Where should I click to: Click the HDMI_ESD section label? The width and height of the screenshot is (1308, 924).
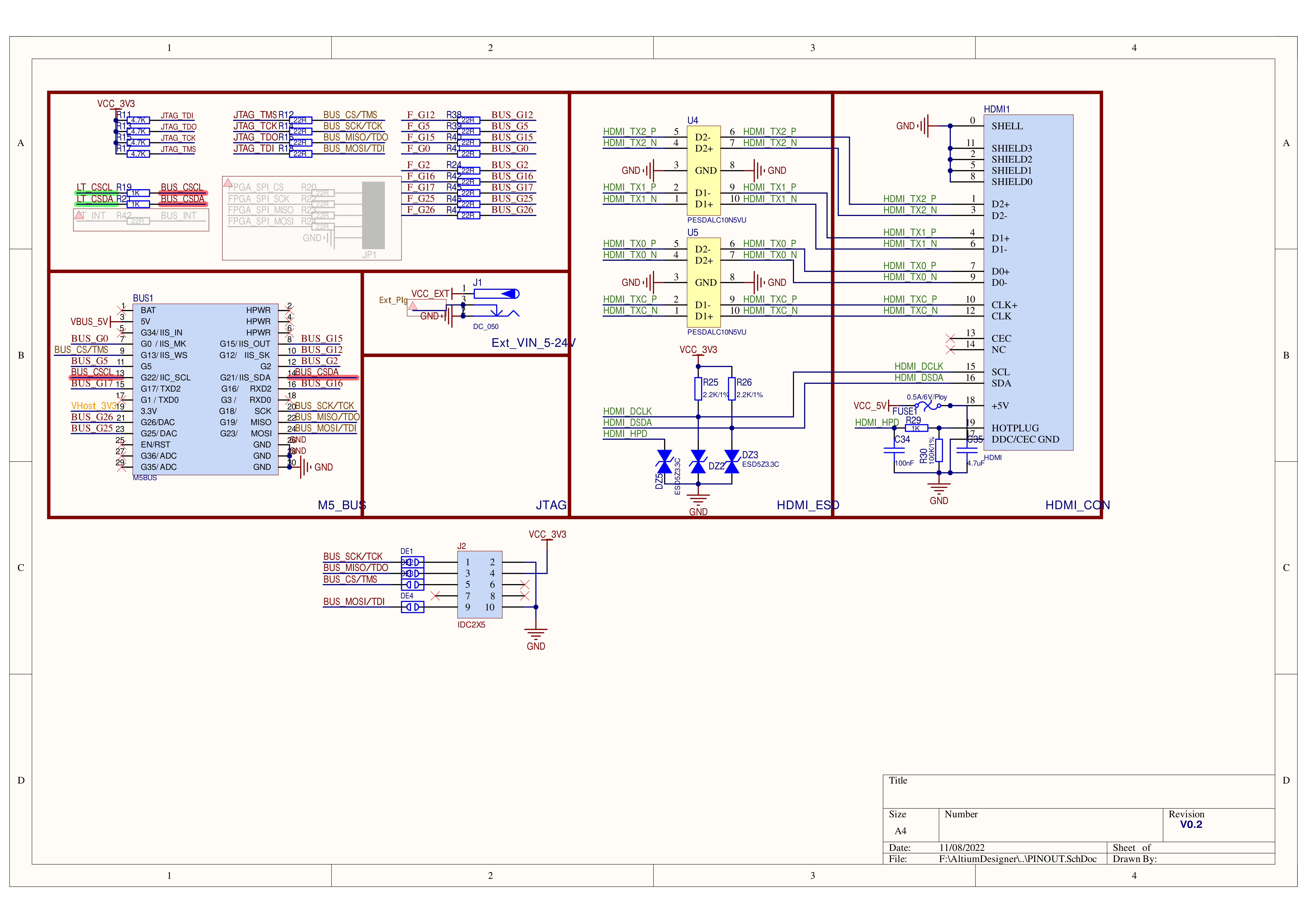808,505
